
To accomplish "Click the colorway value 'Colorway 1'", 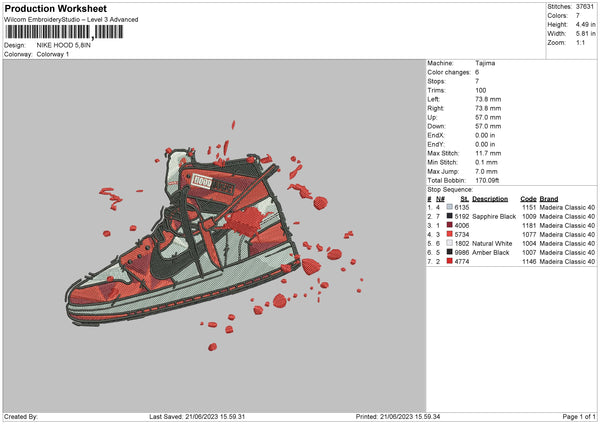I will (x=53, y=54).
